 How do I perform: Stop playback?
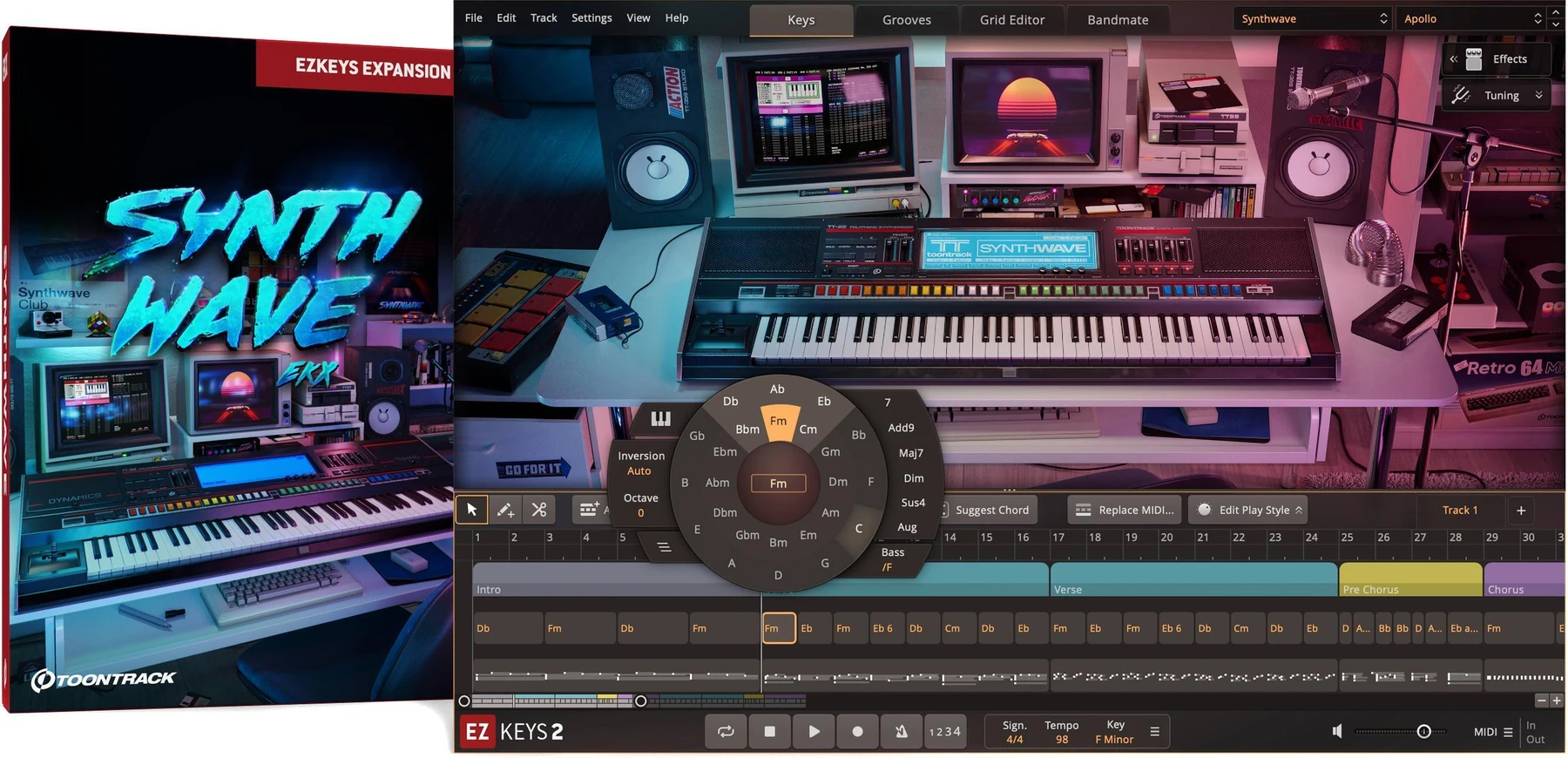click(x=769, y=732)
